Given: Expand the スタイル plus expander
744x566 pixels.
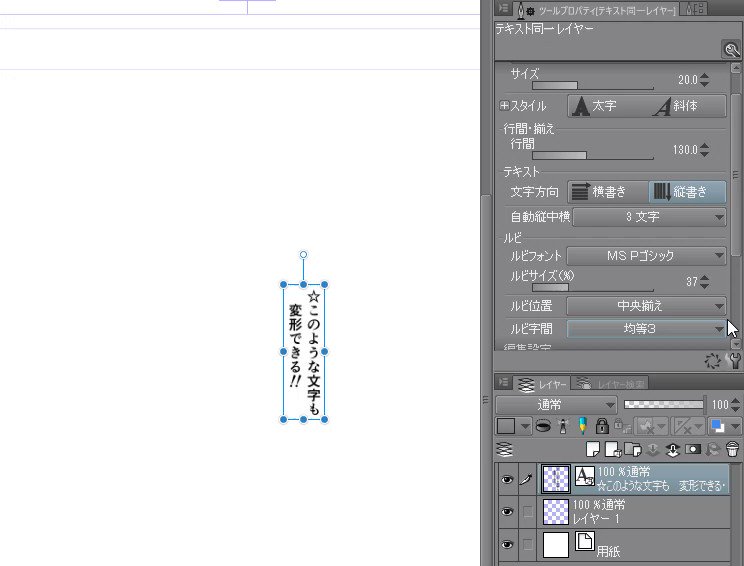Looking at the screenshot, I should pyautogui.click(x=504, y=105).
